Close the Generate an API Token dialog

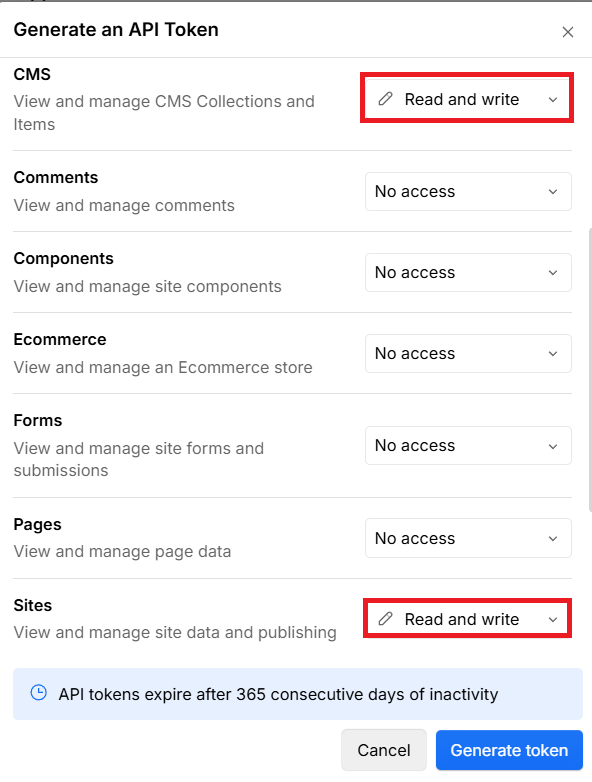tap(568, 32)
